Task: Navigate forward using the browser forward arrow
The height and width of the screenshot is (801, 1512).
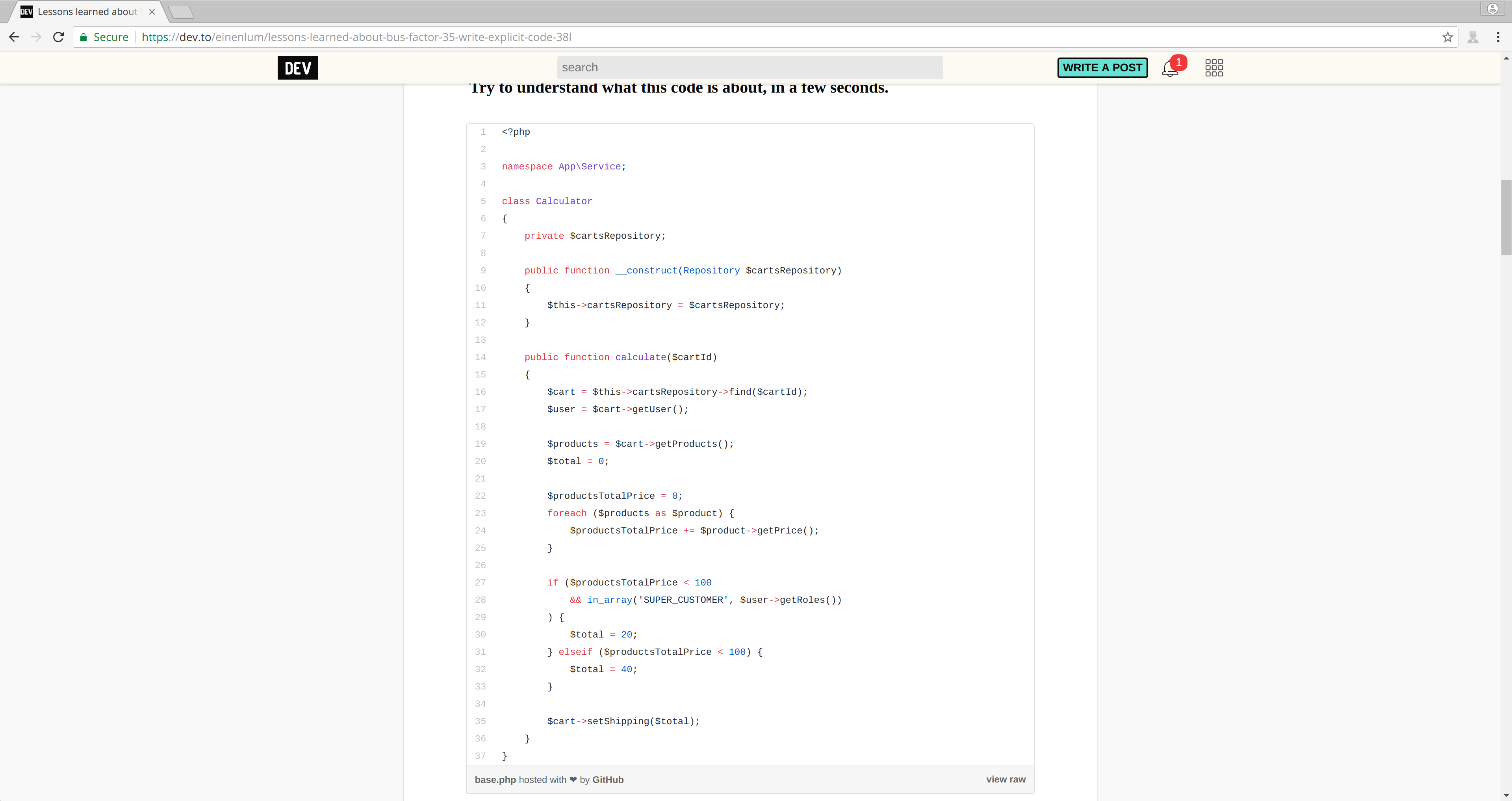Action: click(36, 36)
